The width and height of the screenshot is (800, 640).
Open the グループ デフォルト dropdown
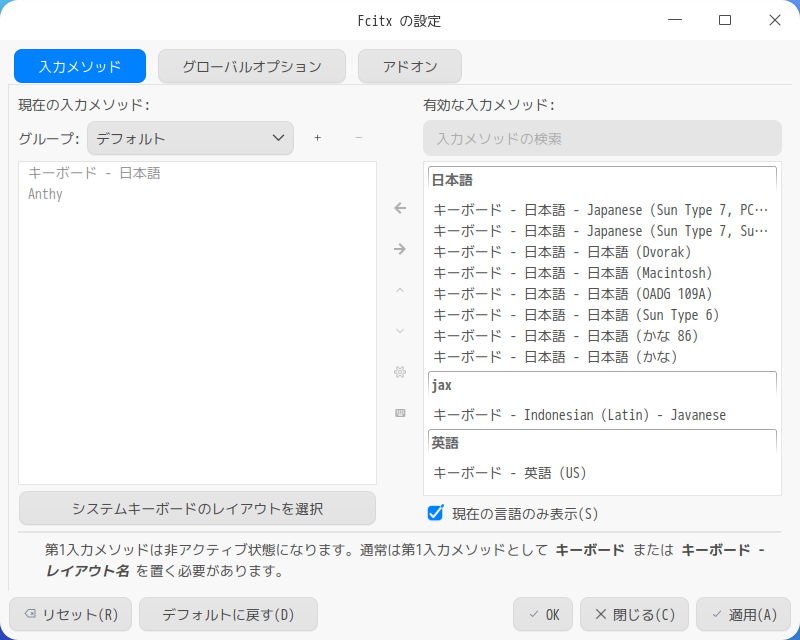pos(190,138)
